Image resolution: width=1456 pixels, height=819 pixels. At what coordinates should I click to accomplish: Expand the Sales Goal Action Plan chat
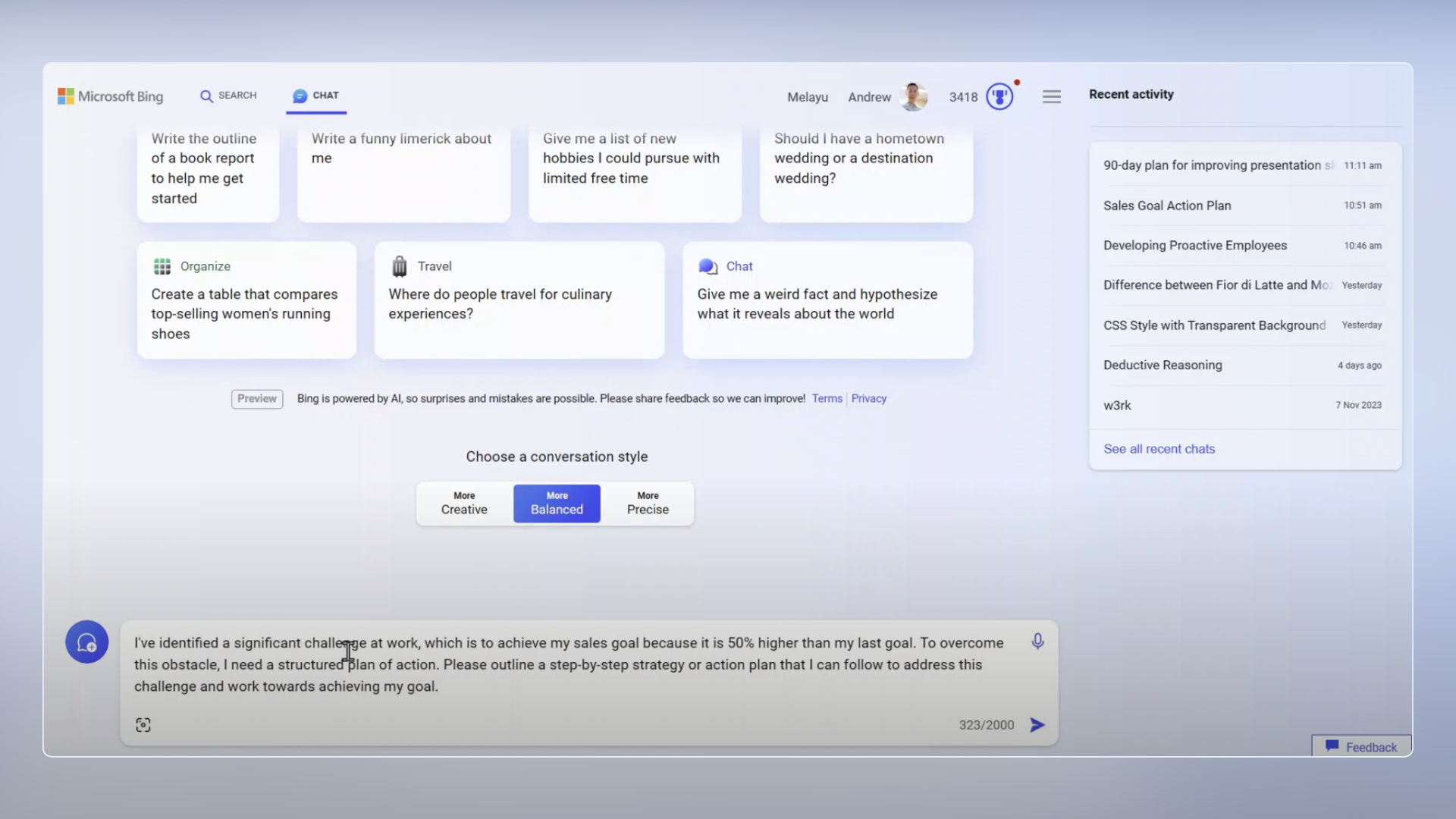[x=1167, y=205]
